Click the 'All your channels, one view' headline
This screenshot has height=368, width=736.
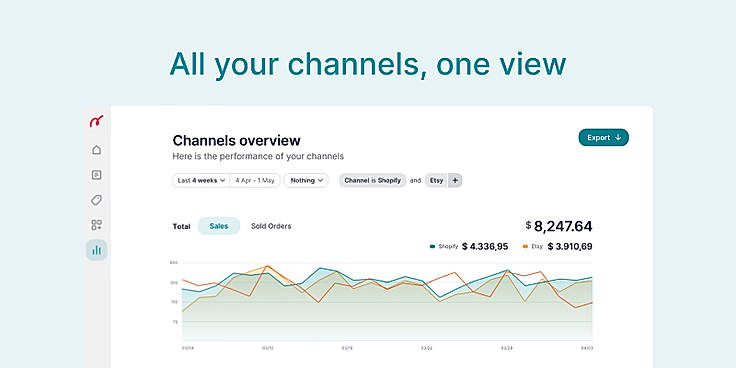click(368, 64)
